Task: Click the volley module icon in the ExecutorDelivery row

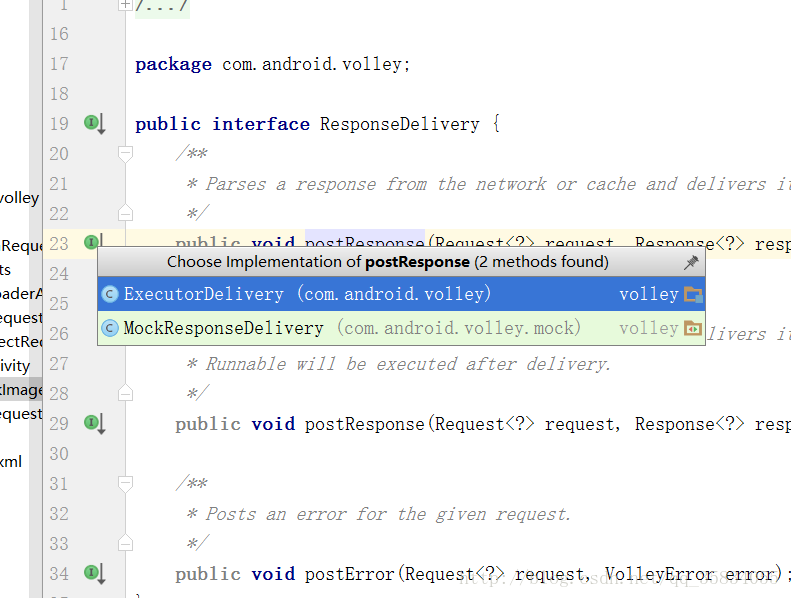Action: (x=693, y=295)
